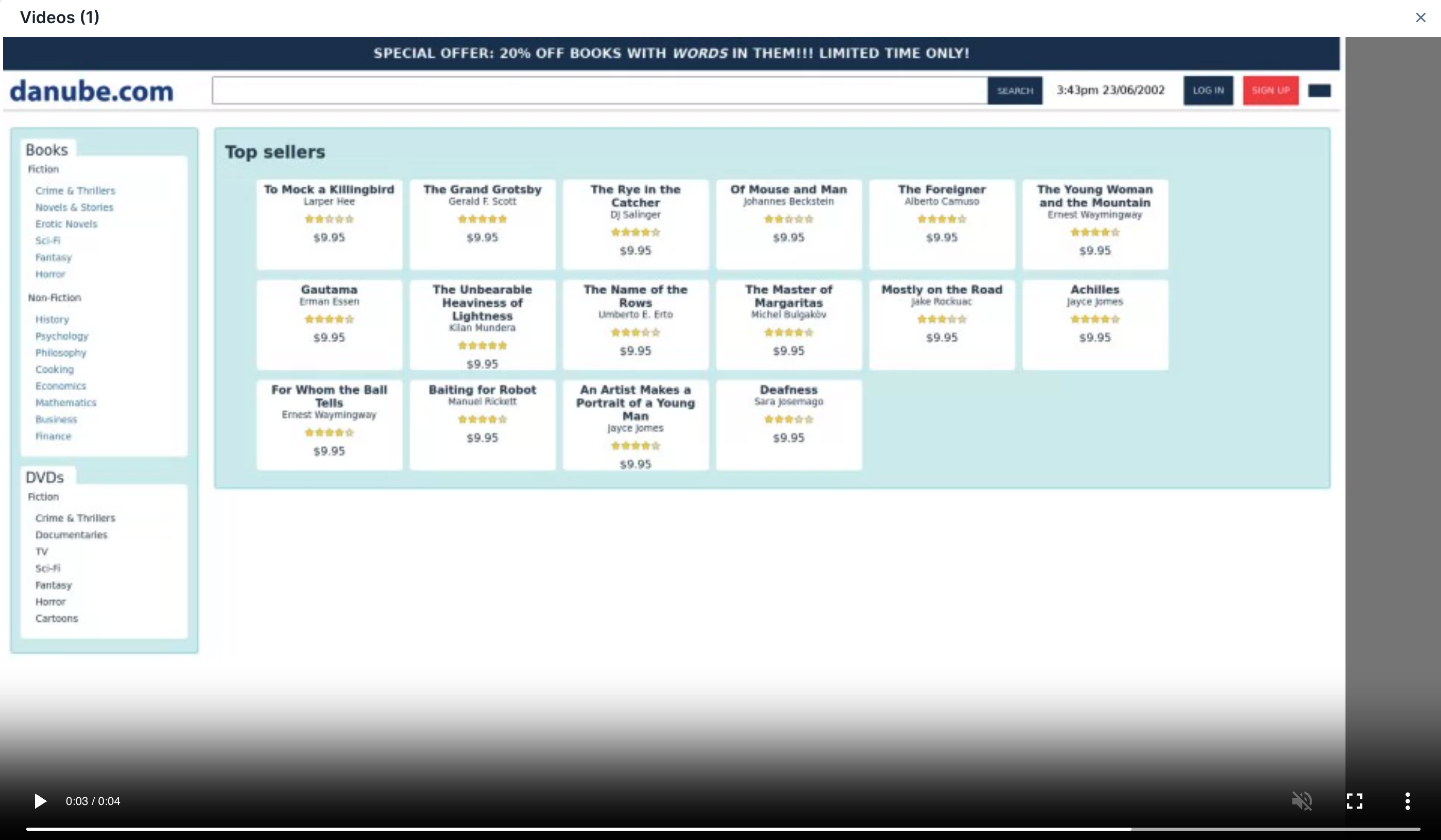Select the Mathematics category link

pyautogui.click(x=65, y=402)
